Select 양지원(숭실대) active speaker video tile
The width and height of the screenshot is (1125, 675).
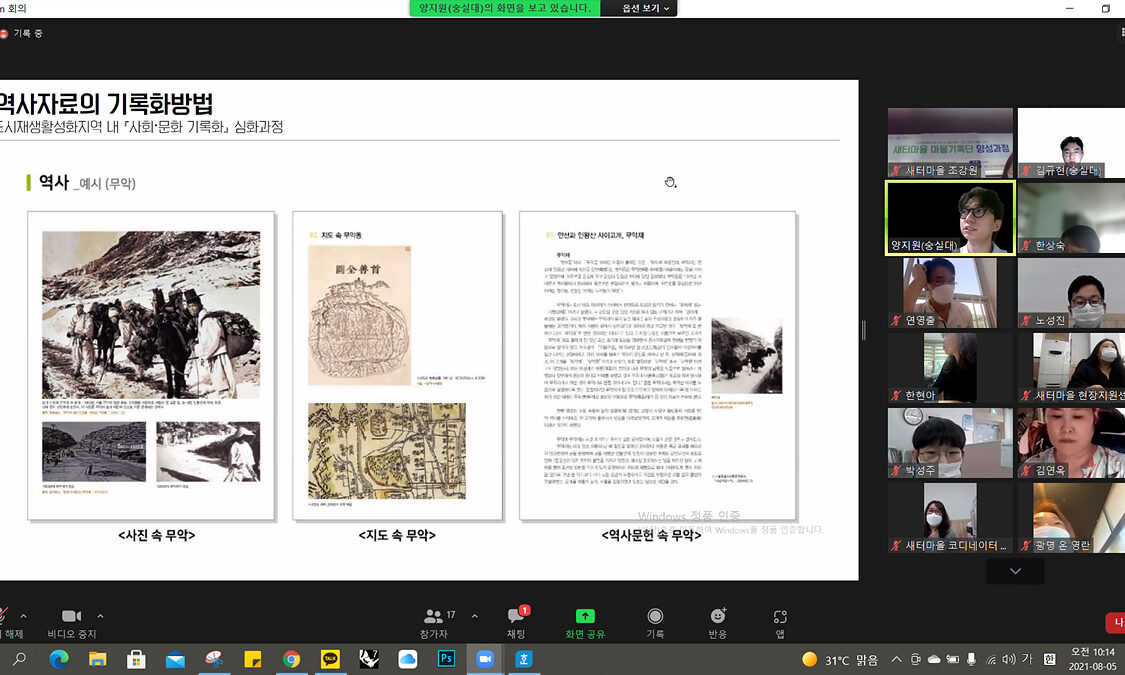pyautogui.click(x=950, y=217)
